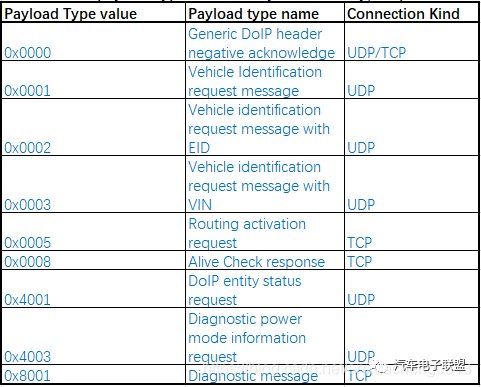Click the Payload Type value header cell
The image size is (481, 387).
pos(93,14)
